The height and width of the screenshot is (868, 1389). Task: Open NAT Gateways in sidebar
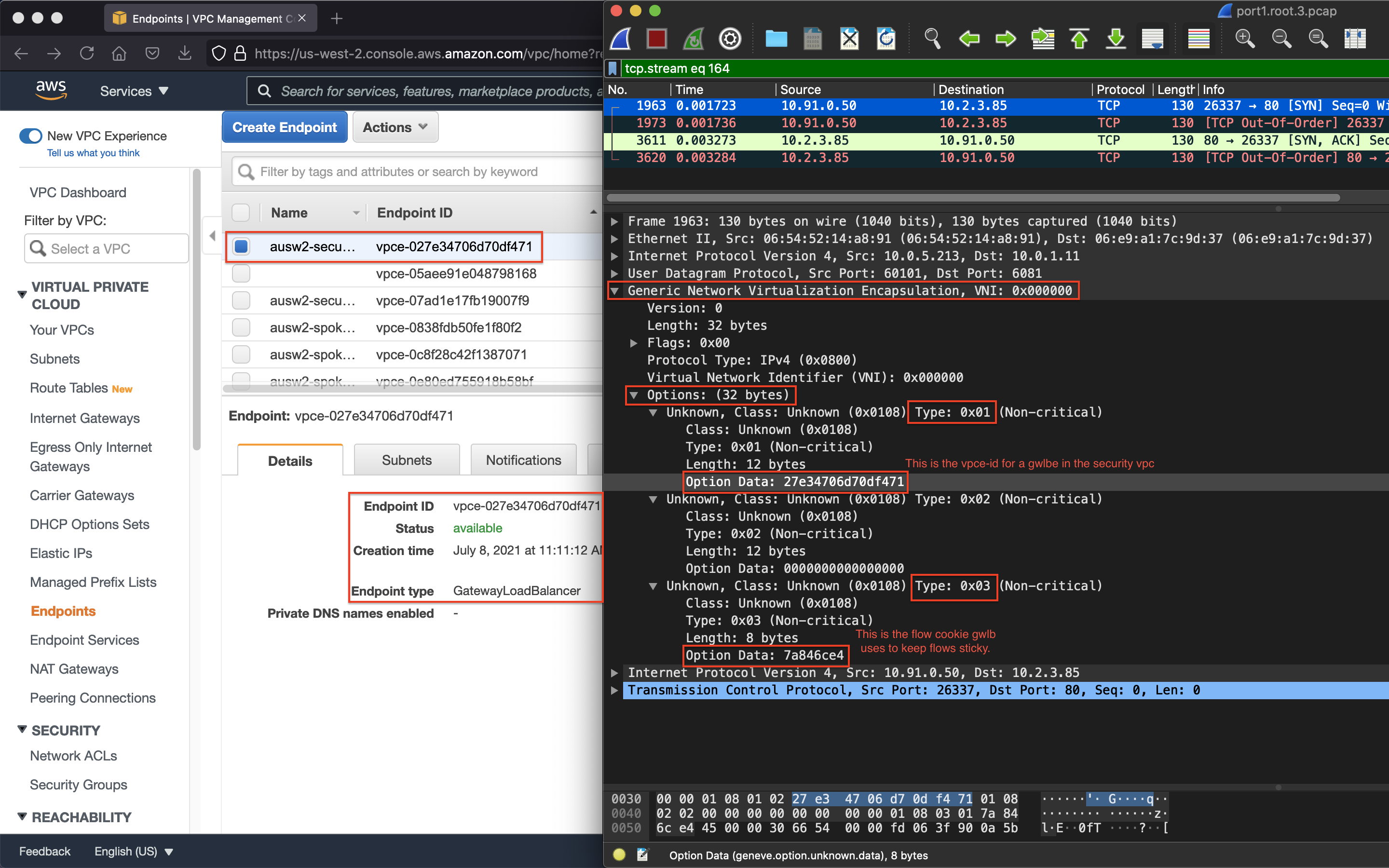[74, 669]
